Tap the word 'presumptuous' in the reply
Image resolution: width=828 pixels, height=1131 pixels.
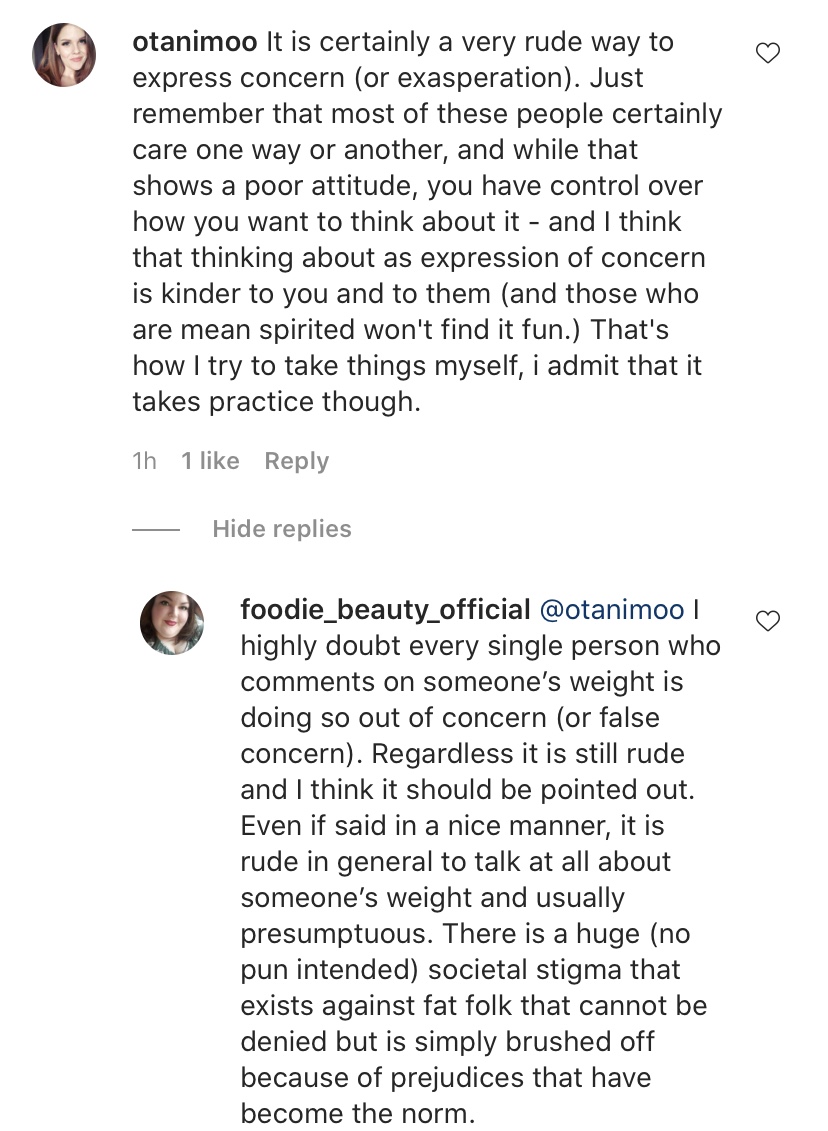336,934
